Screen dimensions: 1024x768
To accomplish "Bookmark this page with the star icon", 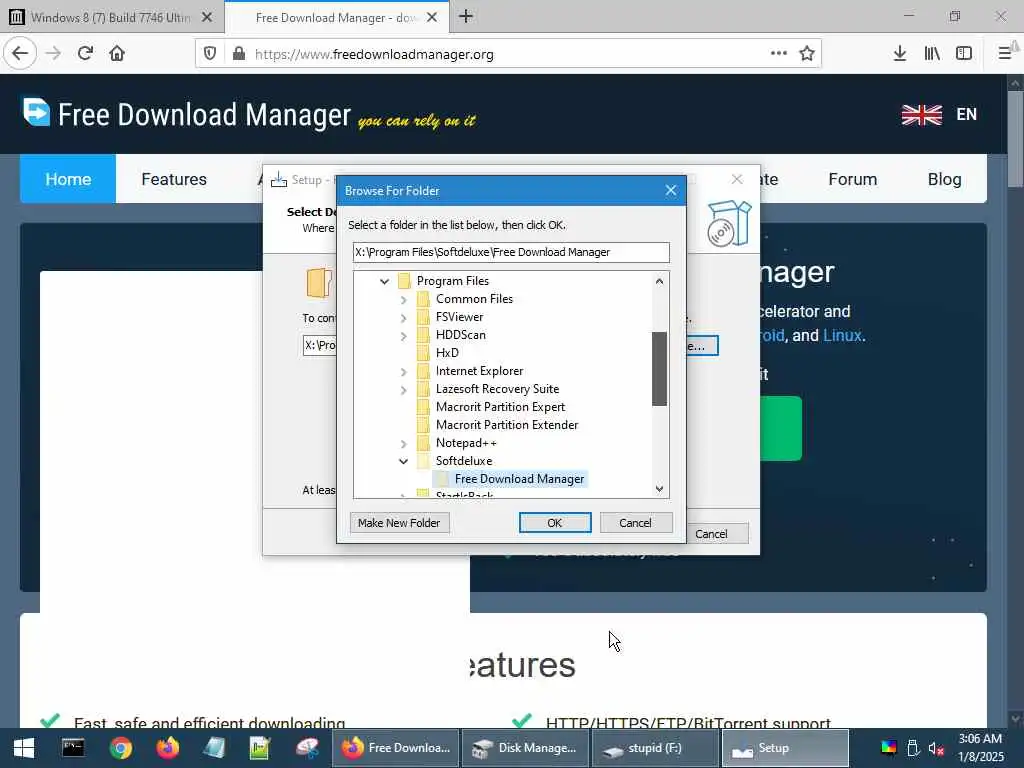I will [x=807, y=53].
